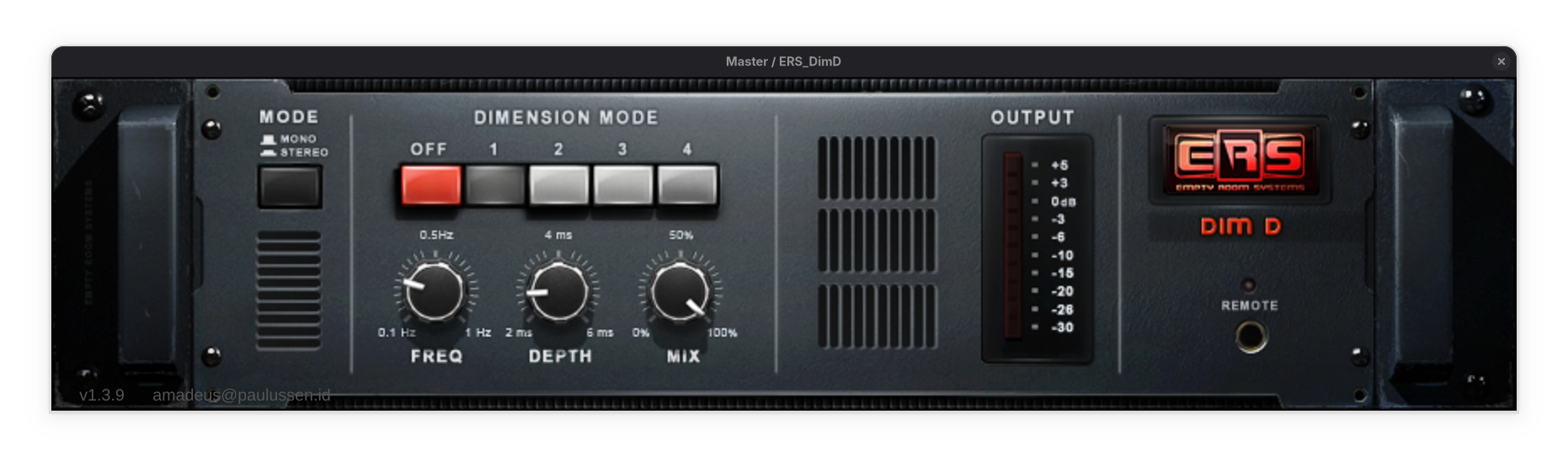Click the 0.5Hz frequency value readout
Image resolution: width=1568 pixels, height=467 pixels.
[436, 235]
